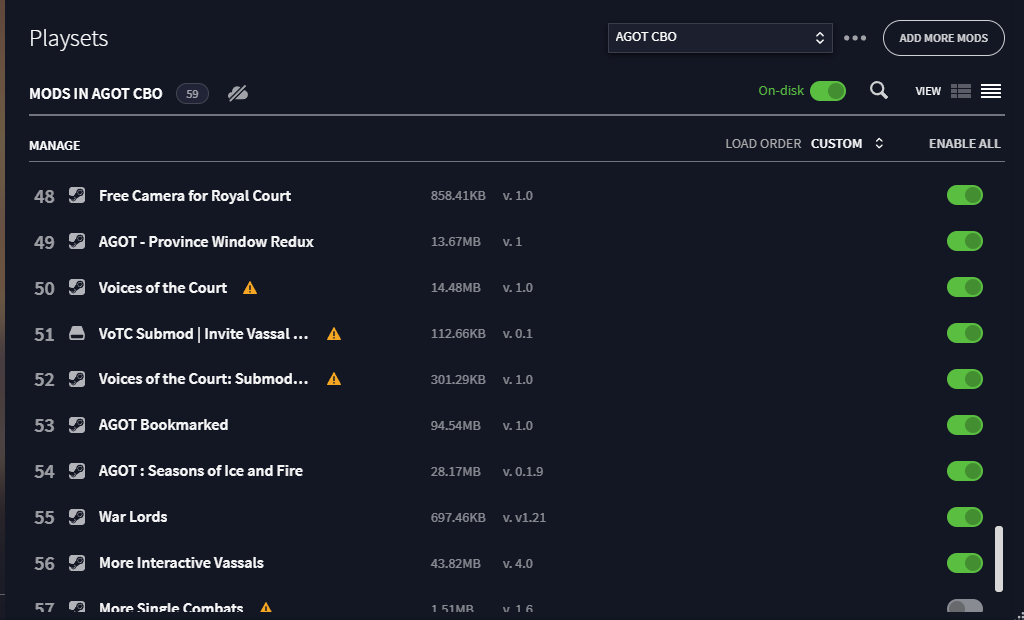Click the warning triangle on Voices of the Court
Screen dimensions: 1024x620
pyautogui.click(x=250, y=287)
